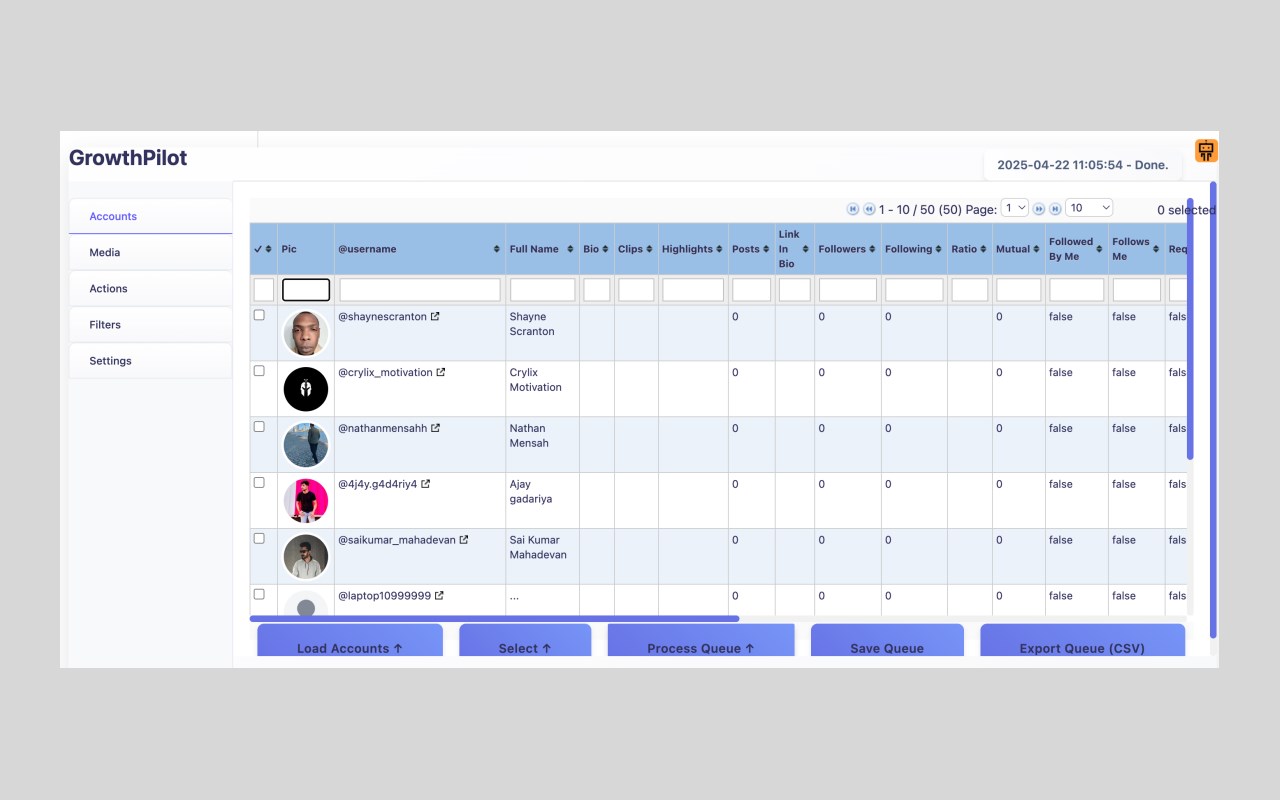1280x800 pixels.
Task: Focus the Followers filter input
Action: [x=848, y=290]
